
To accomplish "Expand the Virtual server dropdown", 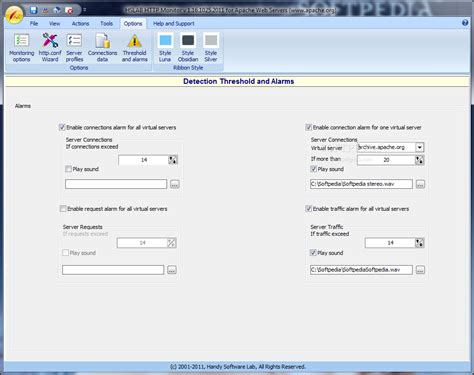I will pyautogui.click(x=419, y=147).
